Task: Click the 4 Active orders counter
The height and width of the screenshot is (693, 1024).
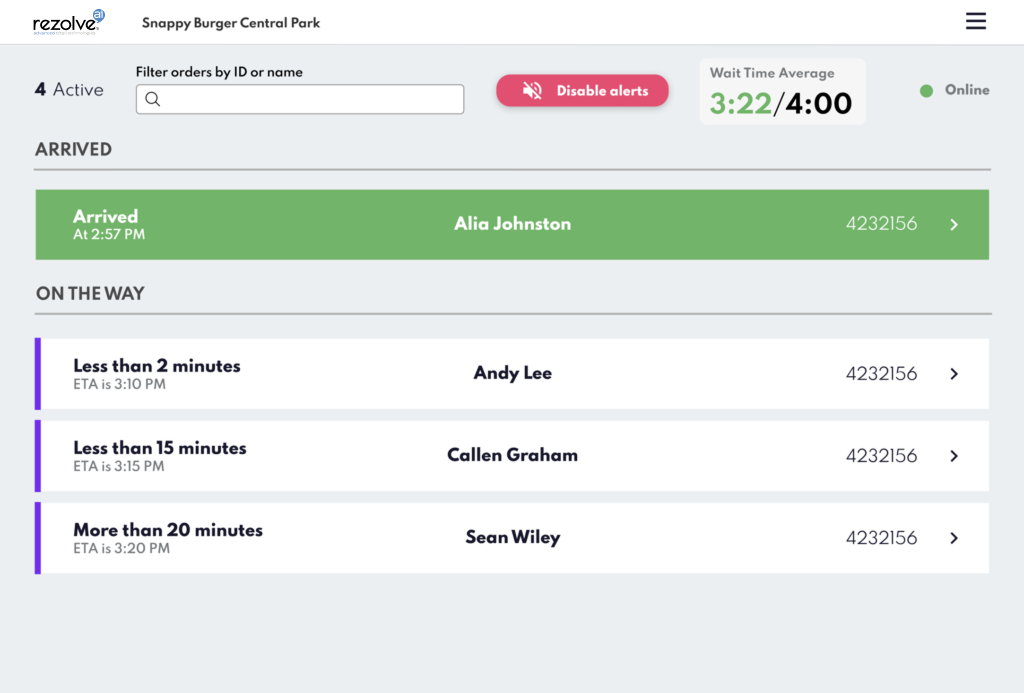Action: [x=69, y=90]
